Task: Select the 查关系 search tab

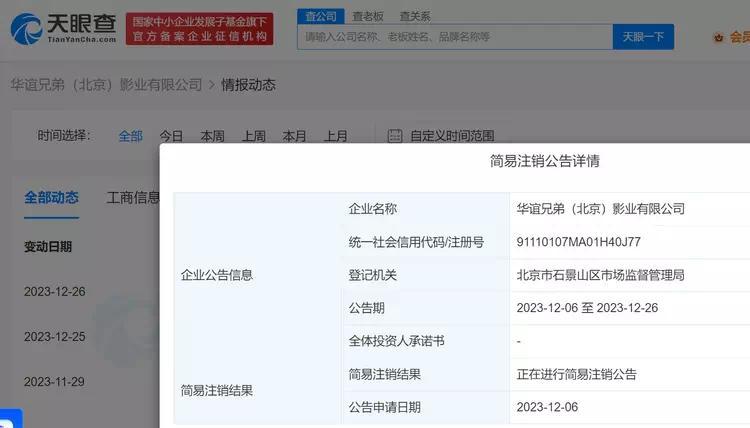Action: pyautogui.click(x=415, y=16)
